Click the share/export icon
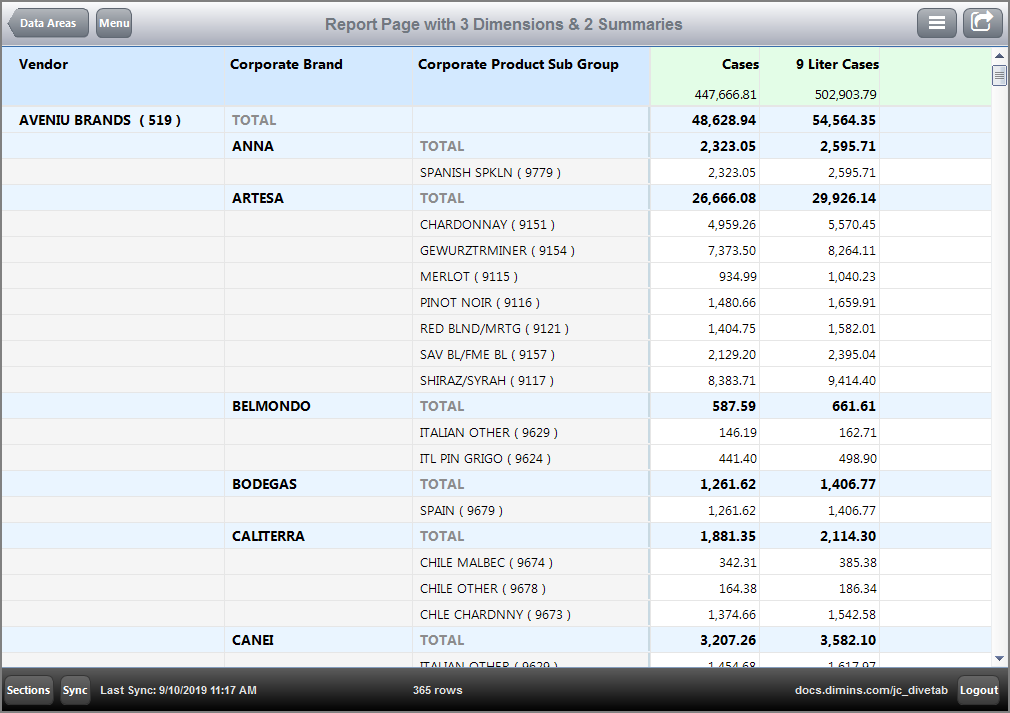This screenshot has height=713, width=1010. click(x=982, y=23)
